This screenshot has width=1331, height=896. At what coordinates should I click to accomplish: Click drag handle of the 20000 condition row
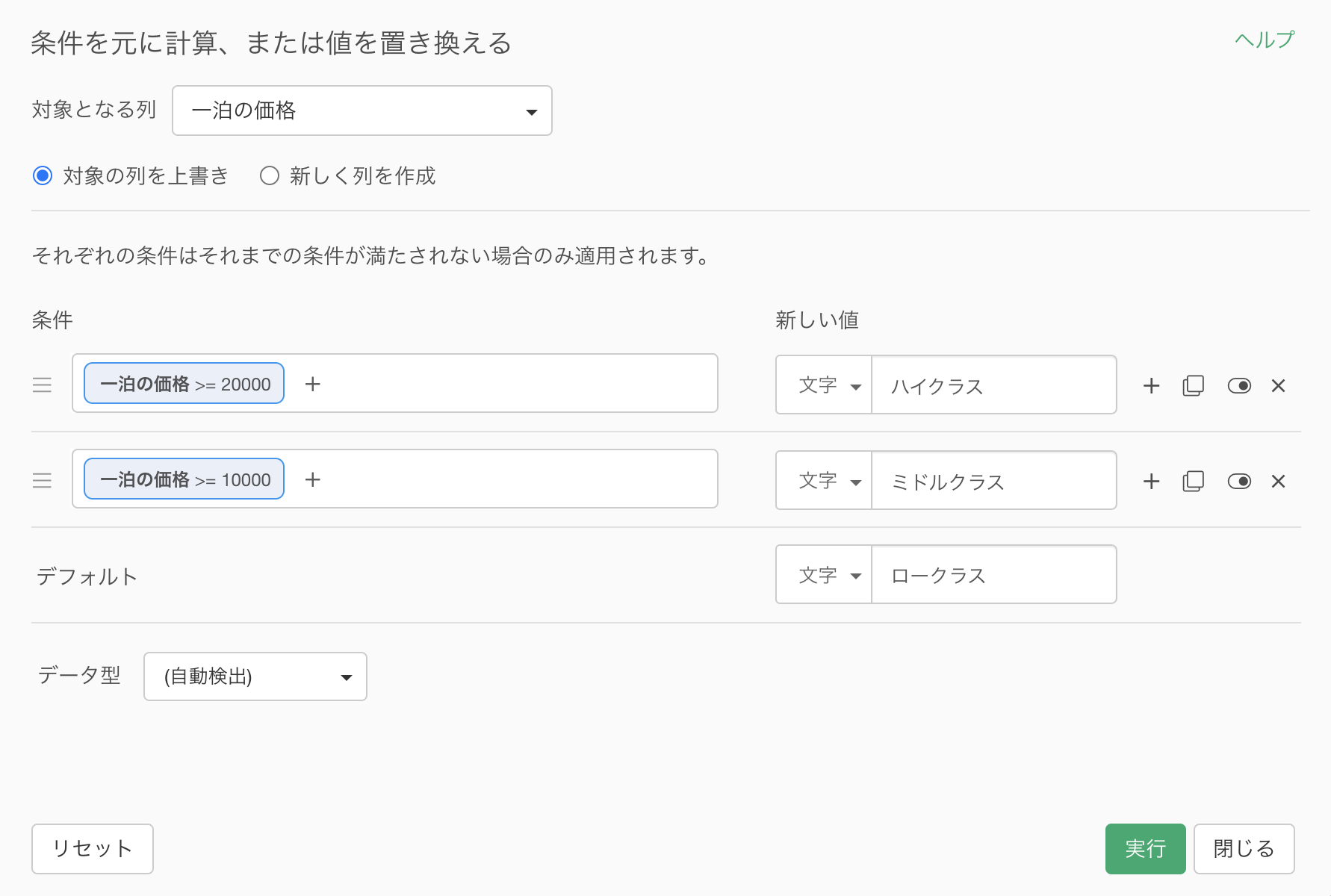pyautogui.click(x=43, y=385)
